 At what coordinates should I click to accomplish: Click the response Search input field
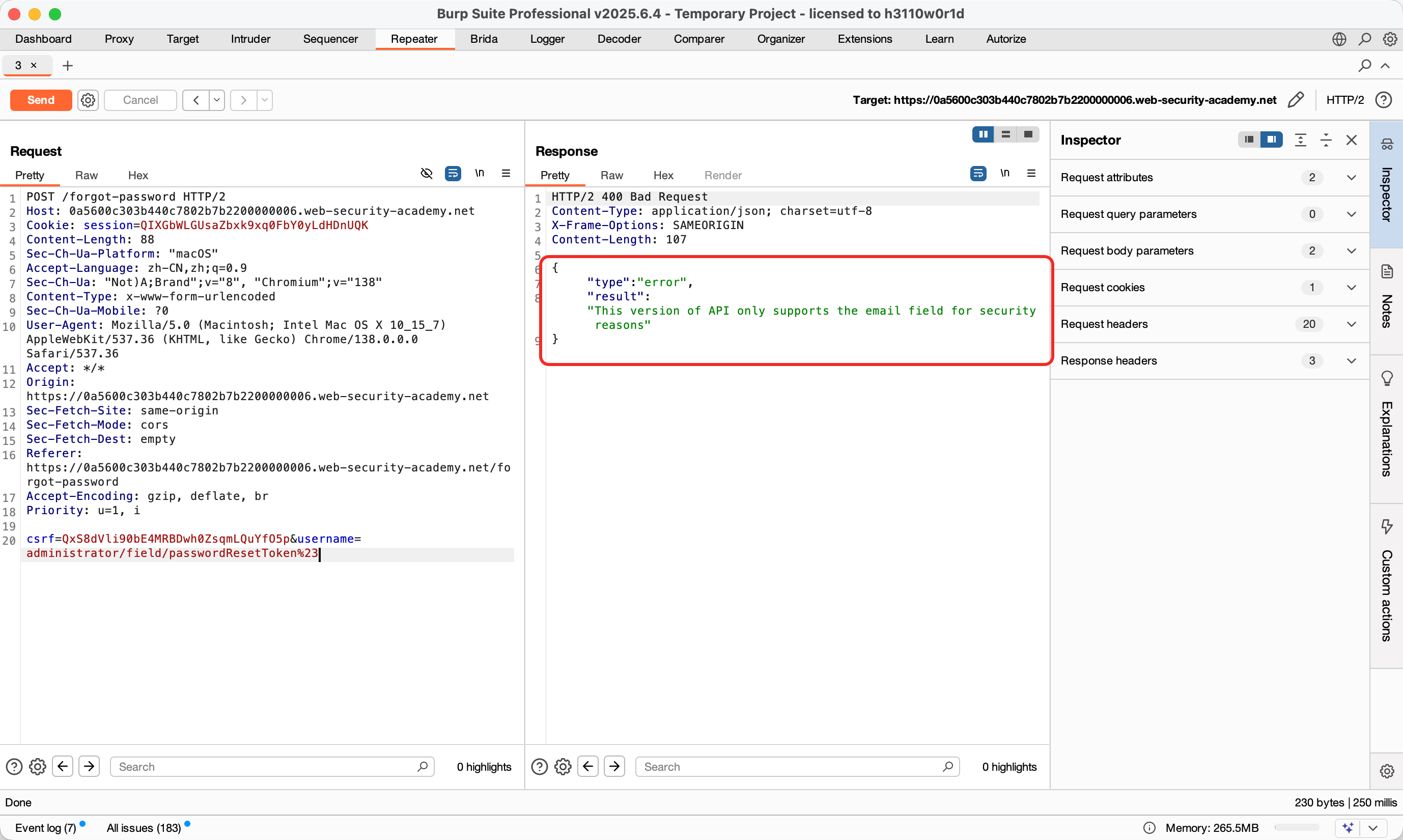click(x=792, y=767)
